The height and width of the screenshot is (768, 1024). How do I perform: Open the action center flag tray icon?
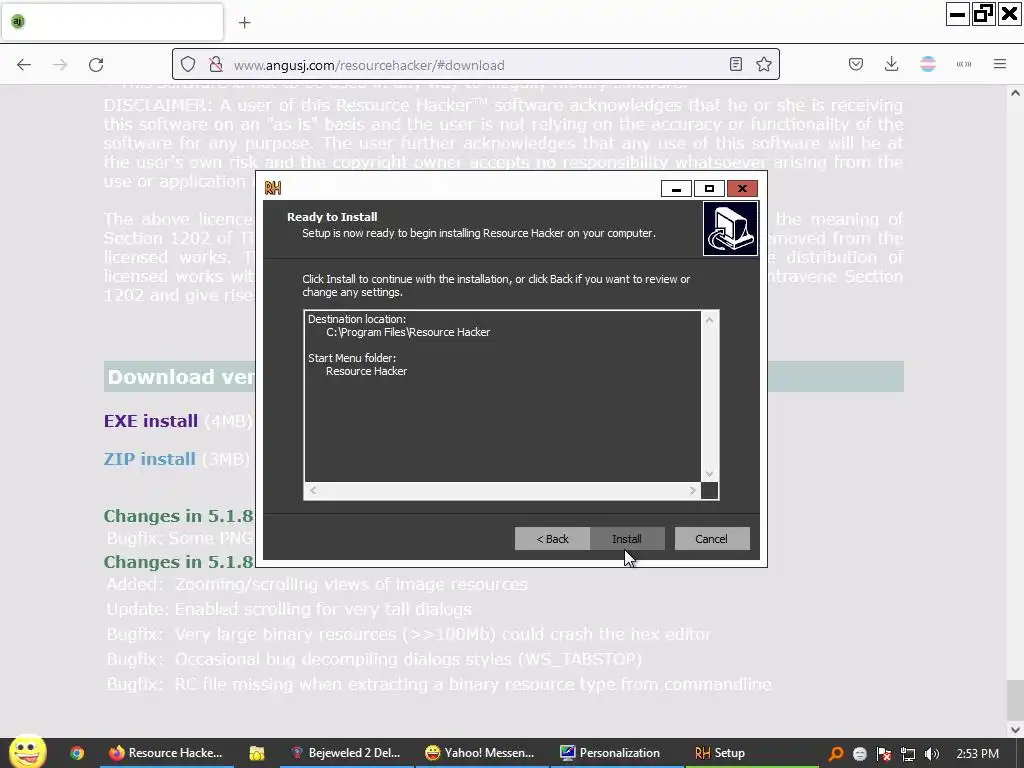[884, 754]
